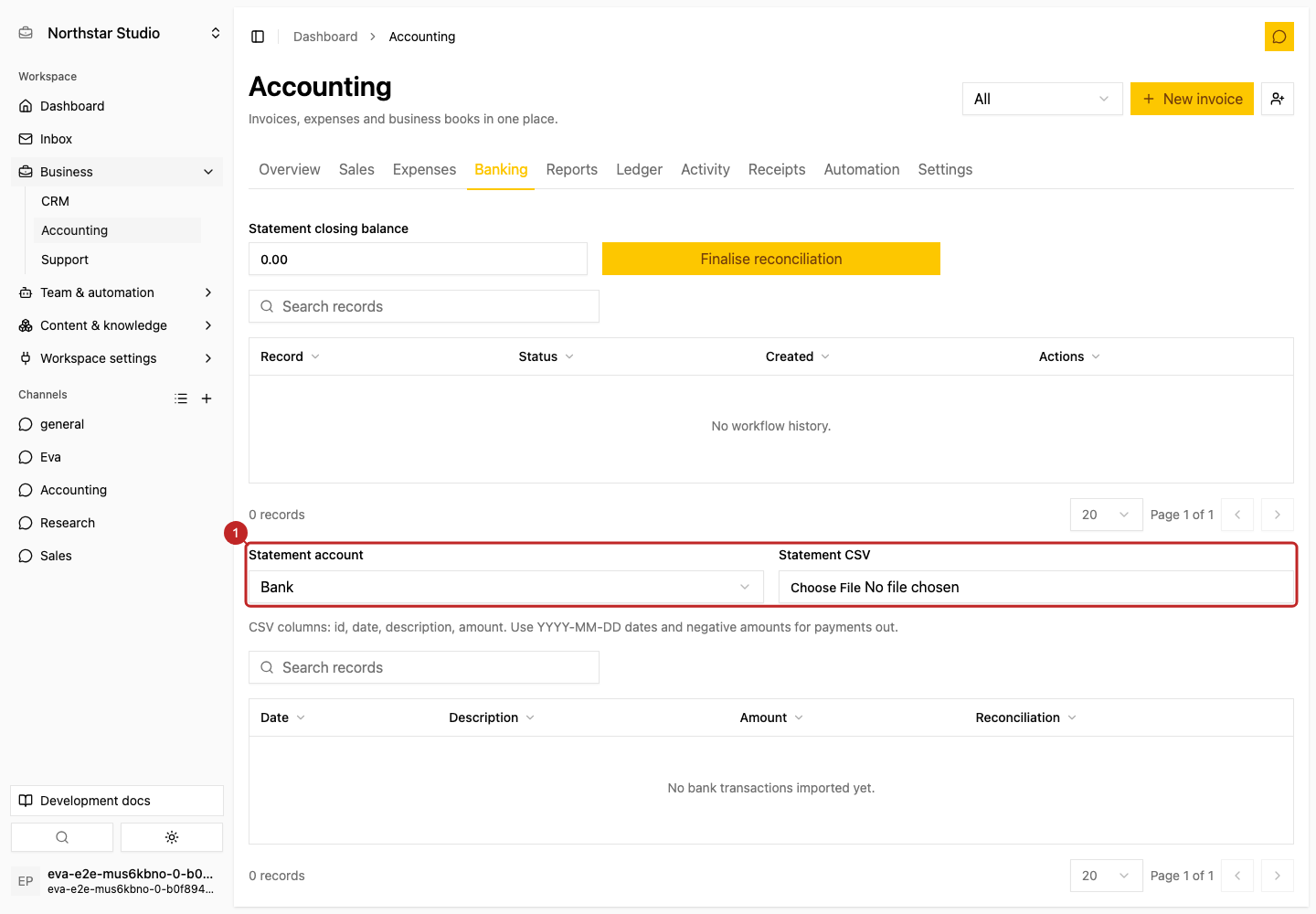Viewport: 1316px width, 914px height.
Task: Switch to the Ledger tab
Action: [x=639, y=170]
